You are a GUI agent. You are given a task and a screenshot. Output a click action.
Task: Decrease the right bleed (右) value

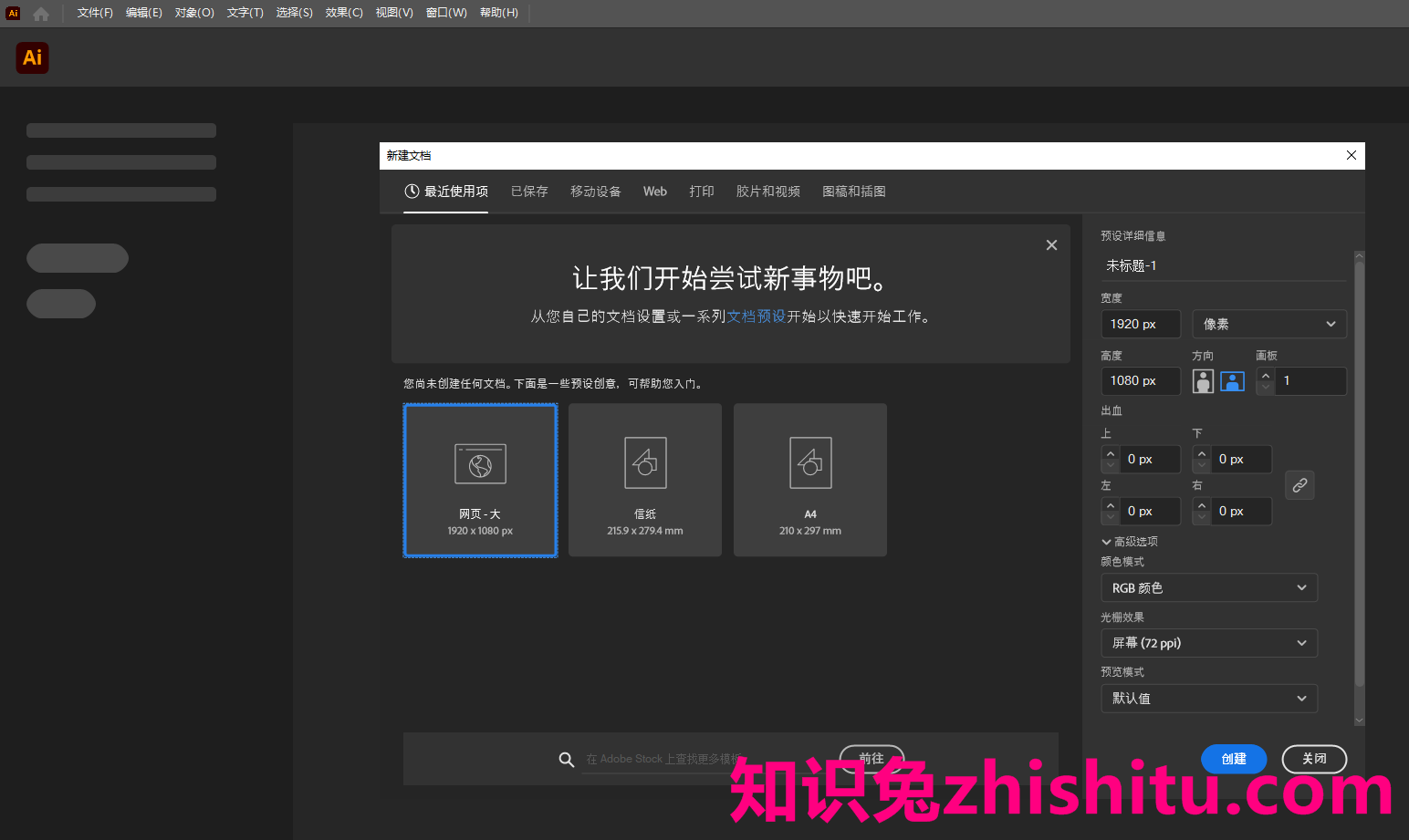click(1202, 518)
